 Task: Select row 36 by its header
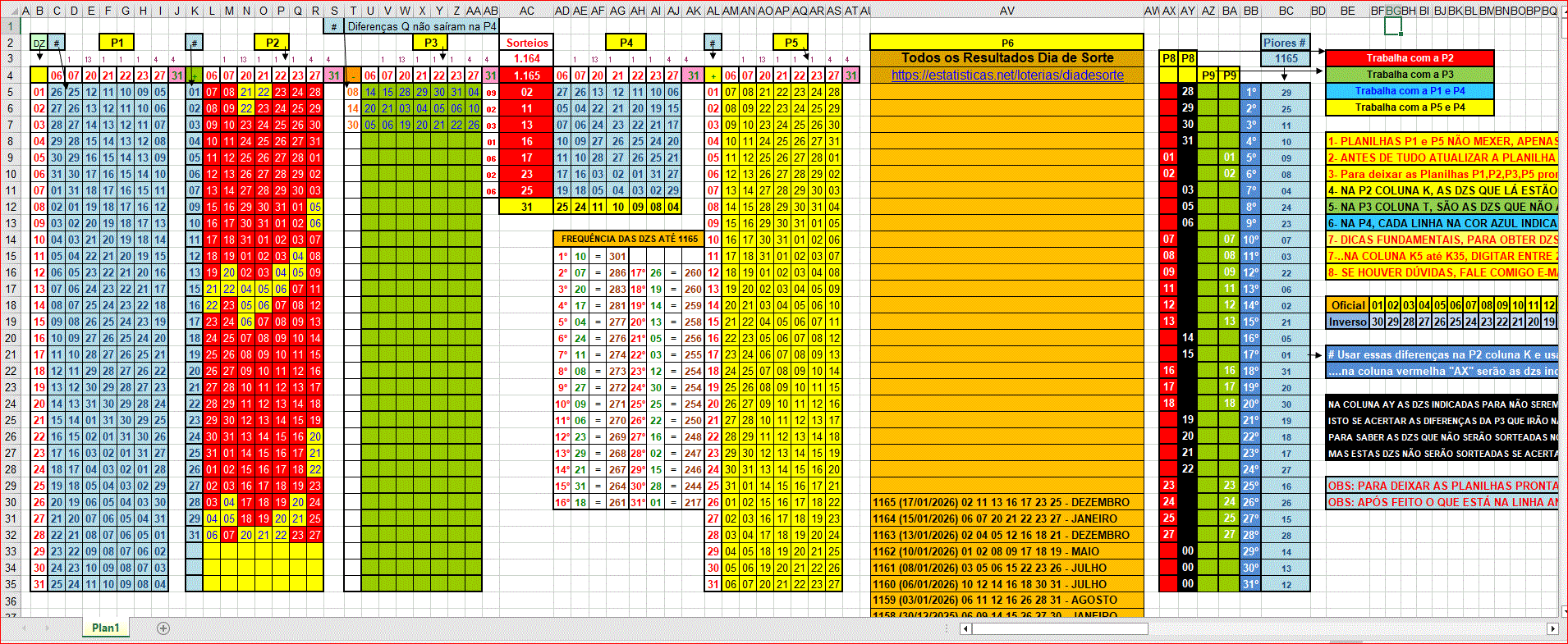coord(11,601)
